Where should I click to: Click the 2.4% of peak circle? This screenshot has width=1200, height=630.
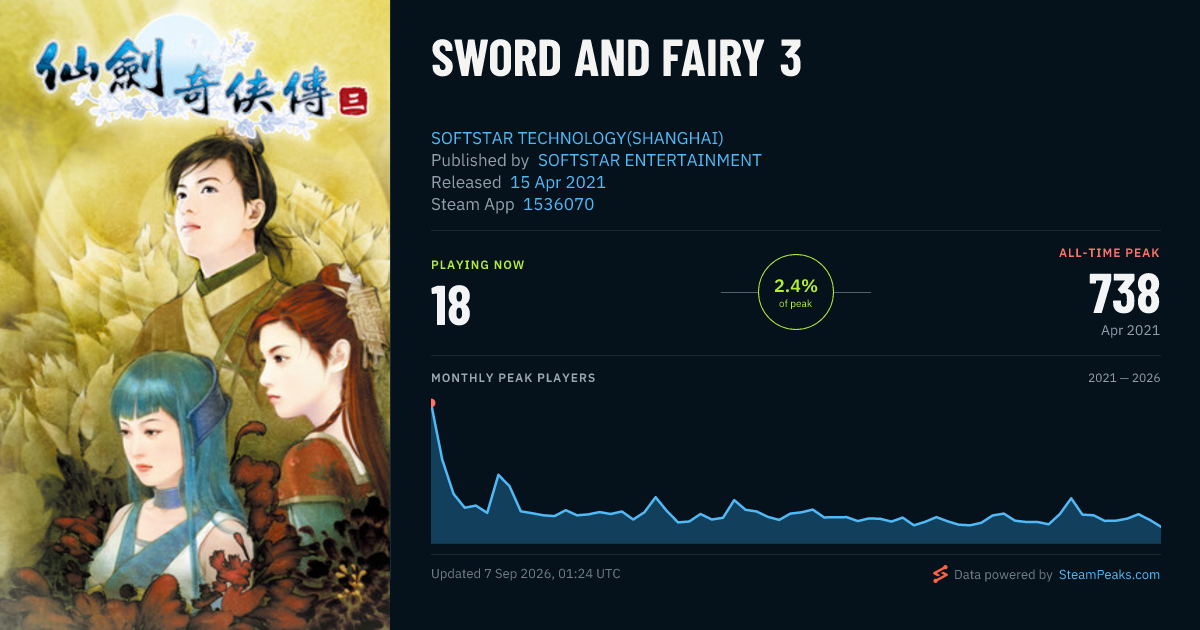(796, 292)
